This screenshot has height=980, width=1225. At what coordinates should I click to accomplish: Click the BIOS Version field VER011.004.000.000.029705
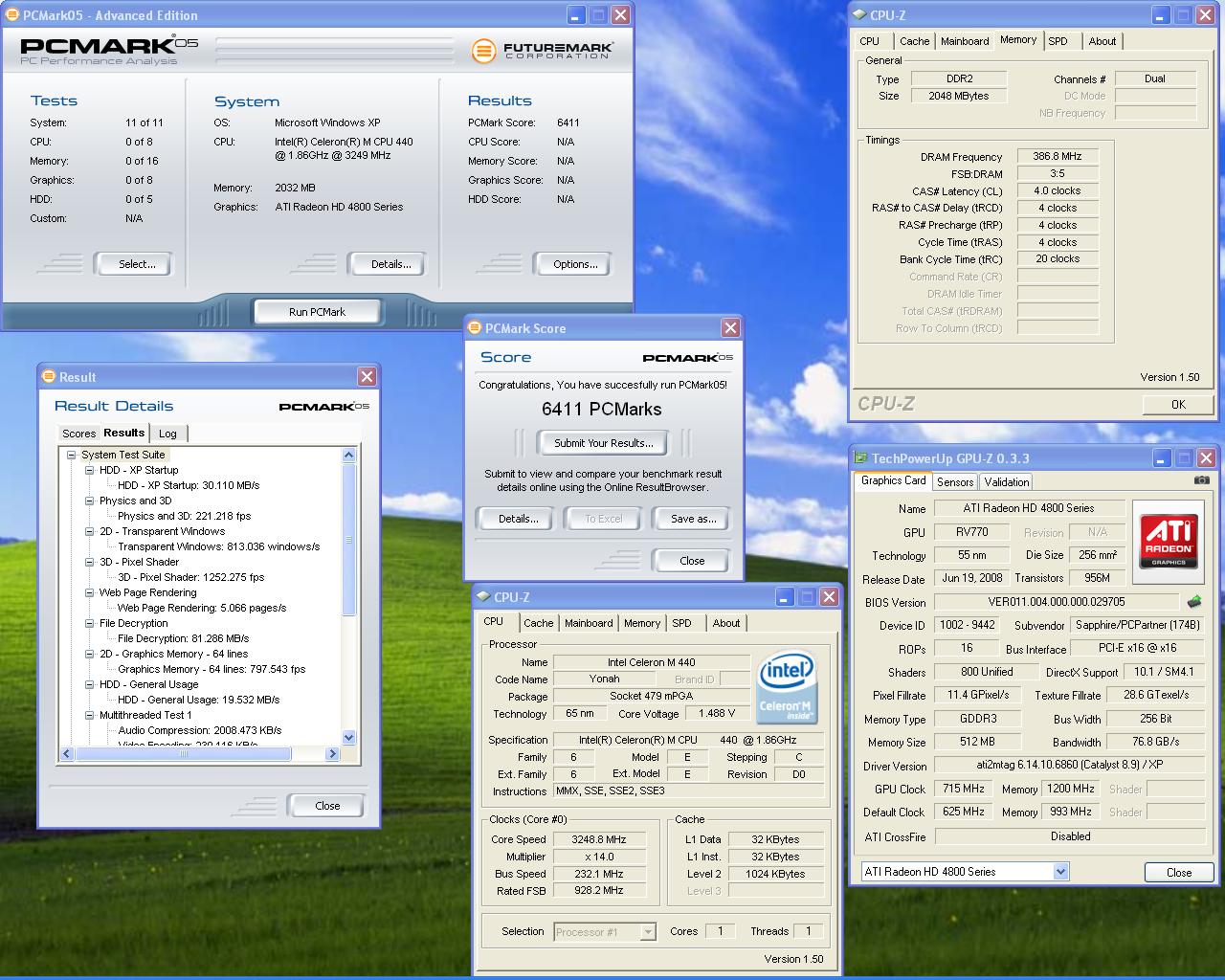pyautogui.click(x=1057, y=602)
